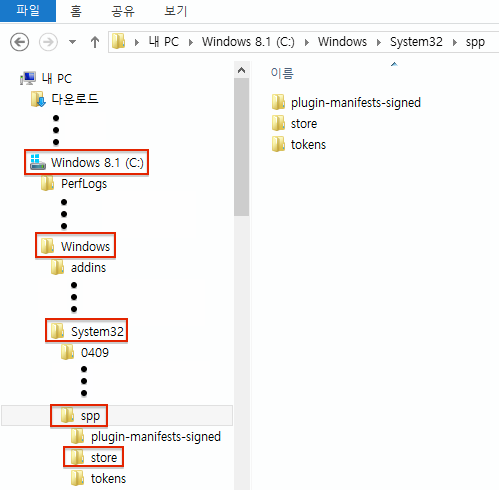Expand dropdown after System32 in address bar
499x490 pixels.
tap(455, 42)
